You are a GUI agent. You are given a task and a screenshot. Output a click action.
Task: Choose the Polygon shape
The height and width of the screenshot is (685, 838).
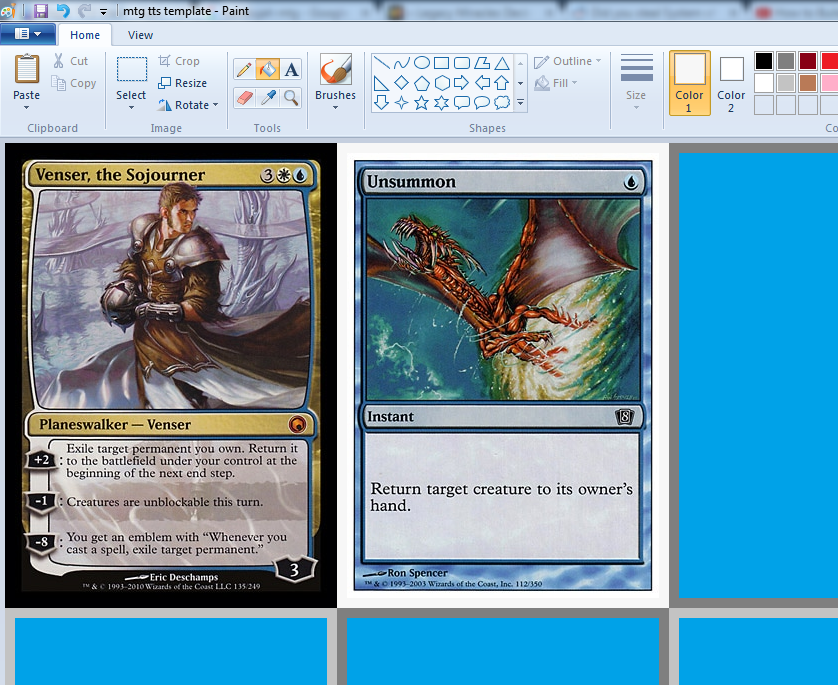click(x=482, y=63)
